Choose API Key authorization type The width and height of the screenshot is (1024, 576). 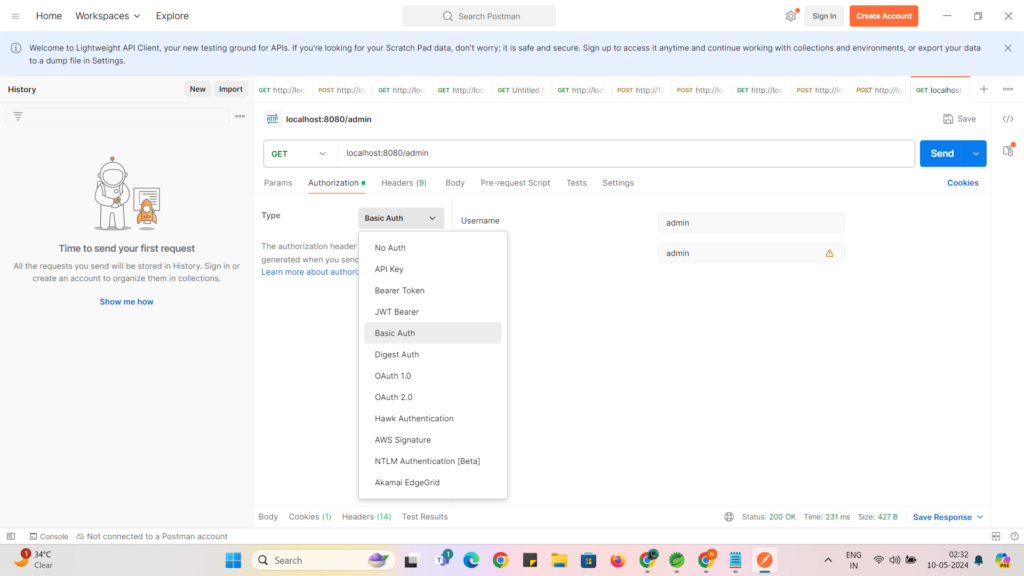coord(432,269)
